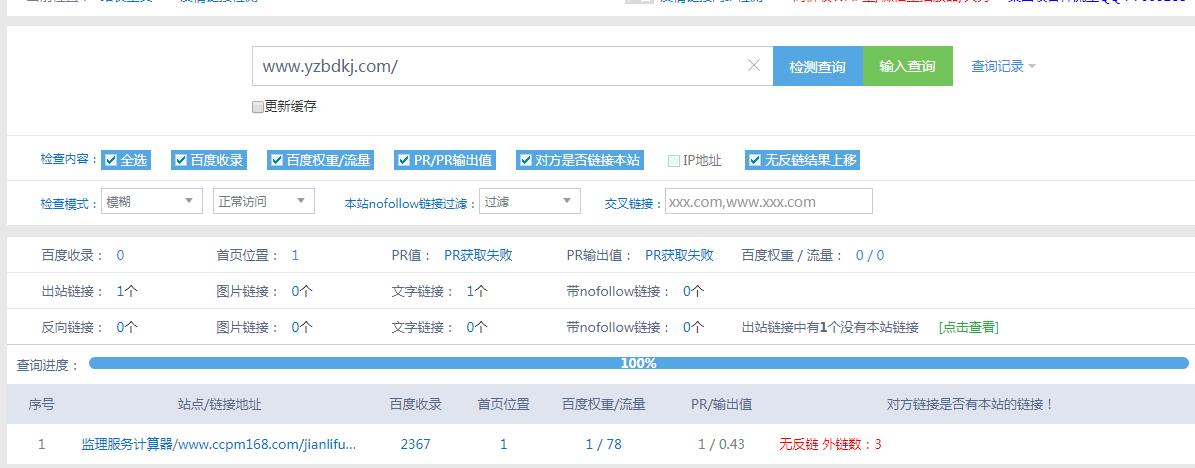1195x468 pixels.
Task: Check the IP地址 checkbox
Action: click(x=674, y=160)
